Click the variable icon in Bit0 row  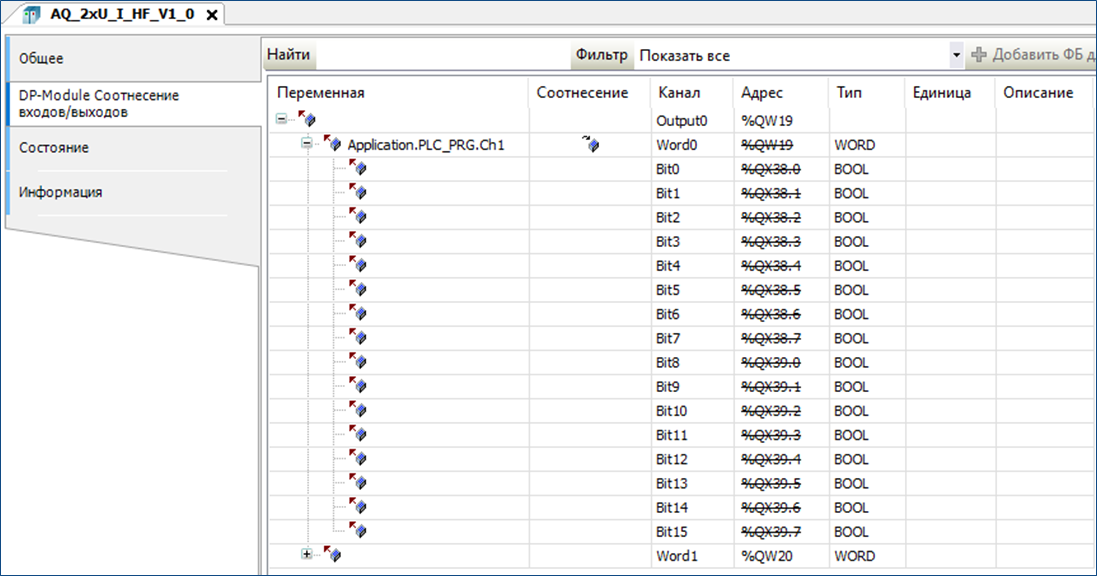358,169
